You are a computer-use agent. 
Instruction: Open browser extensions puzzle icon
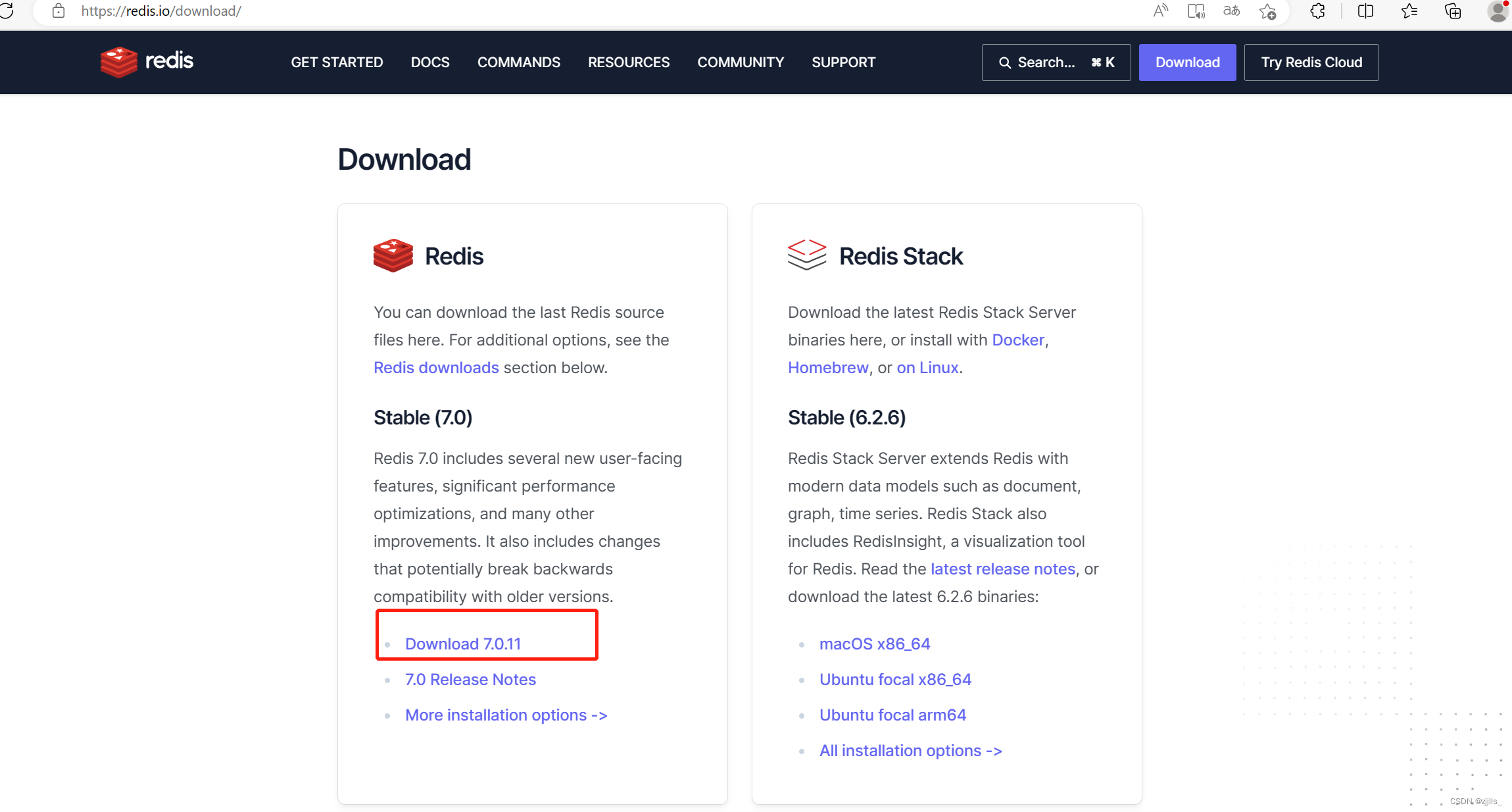click(x=1317, y=11)
